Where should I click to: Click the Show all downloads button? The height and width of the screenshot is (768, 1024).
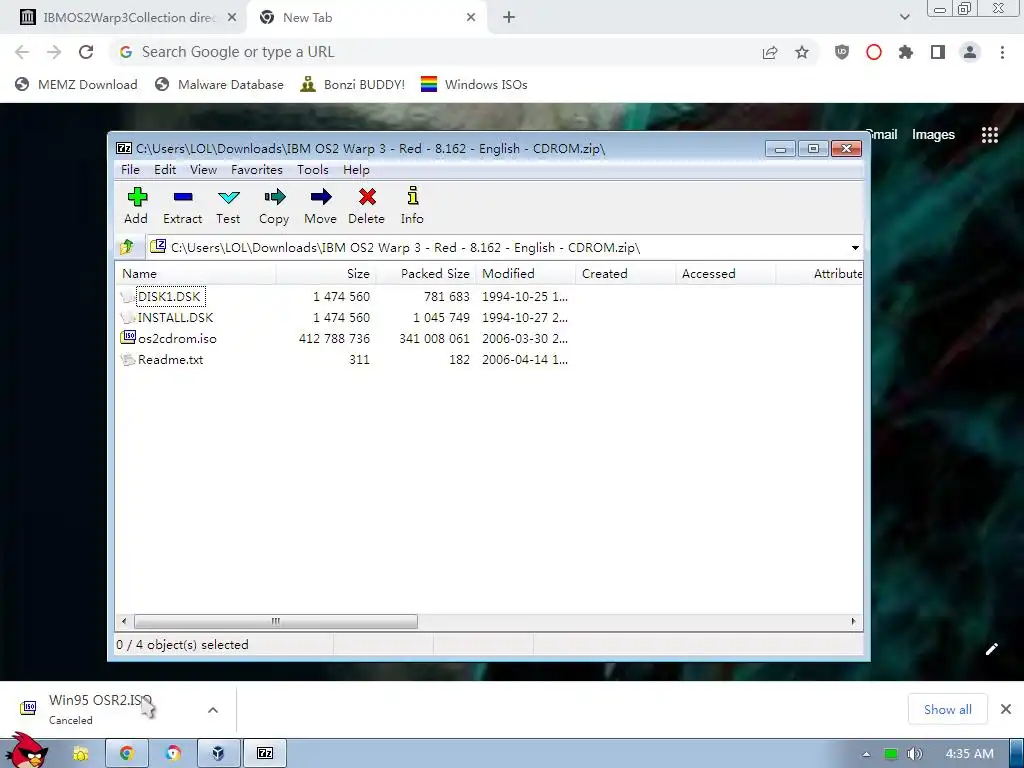[x=947, y=709]
